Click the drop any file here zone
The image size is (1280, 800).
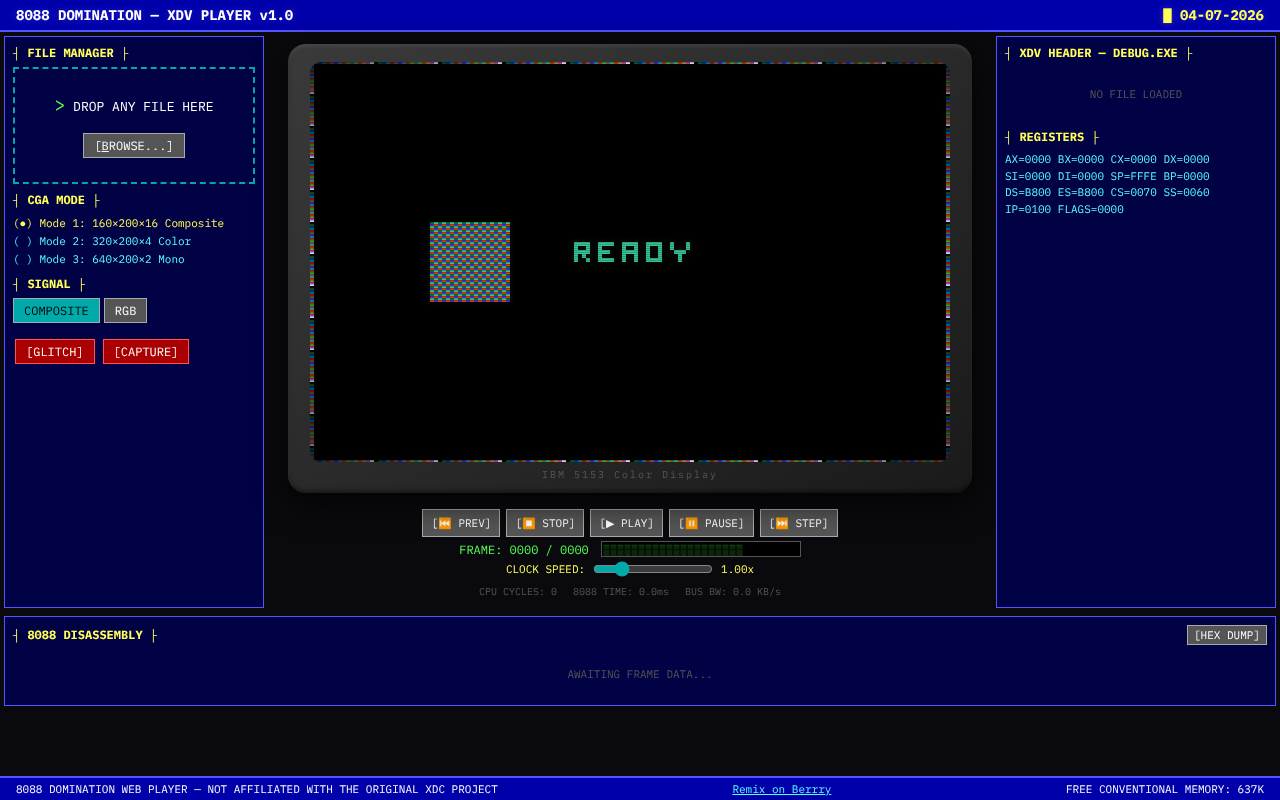click(134, 107)
